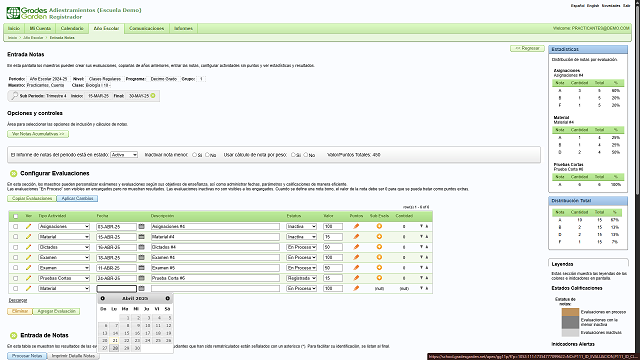Viewport: 640px width, 360px height.
Task: Click the Salir link at top right
Action: (x=627, y=6)
